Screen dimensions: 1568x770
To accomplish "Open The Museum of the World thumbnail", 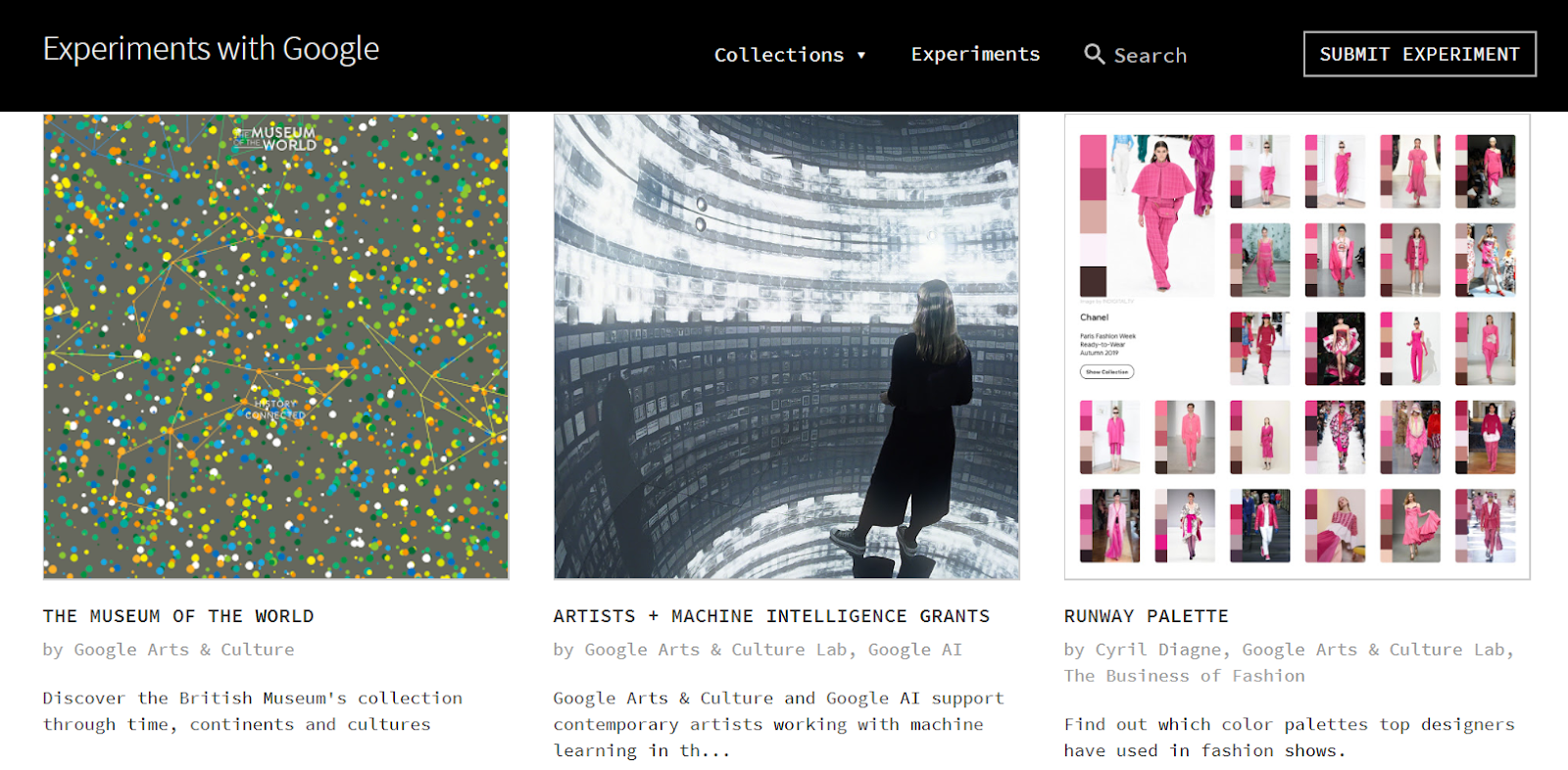I will pyautogui.click(x=275, y=347).
